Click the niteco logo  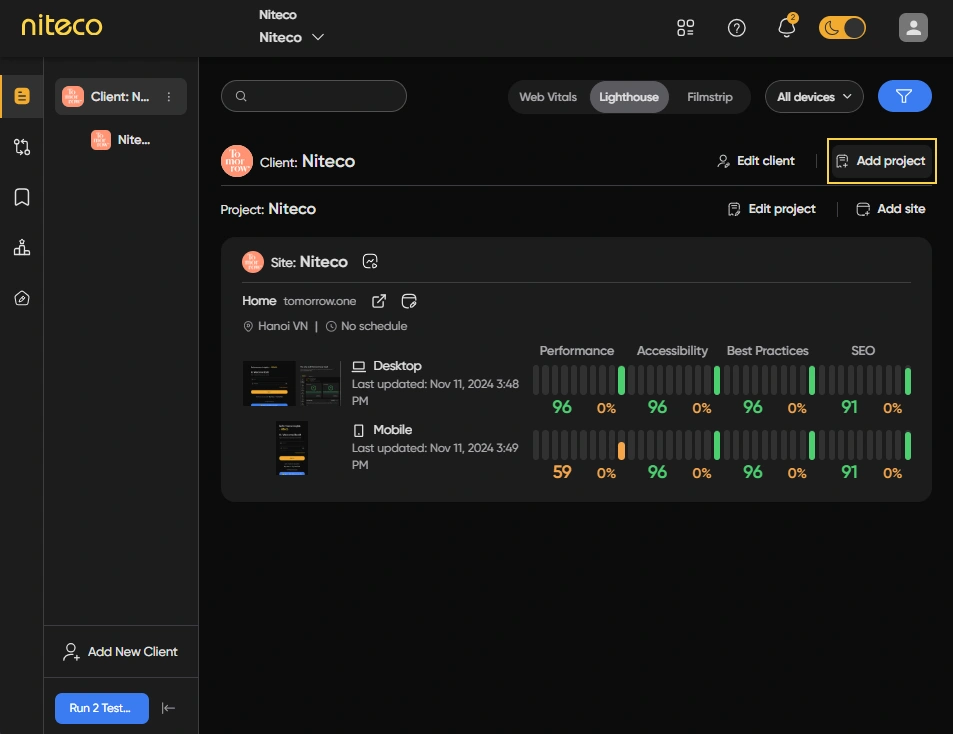[61, 26]
